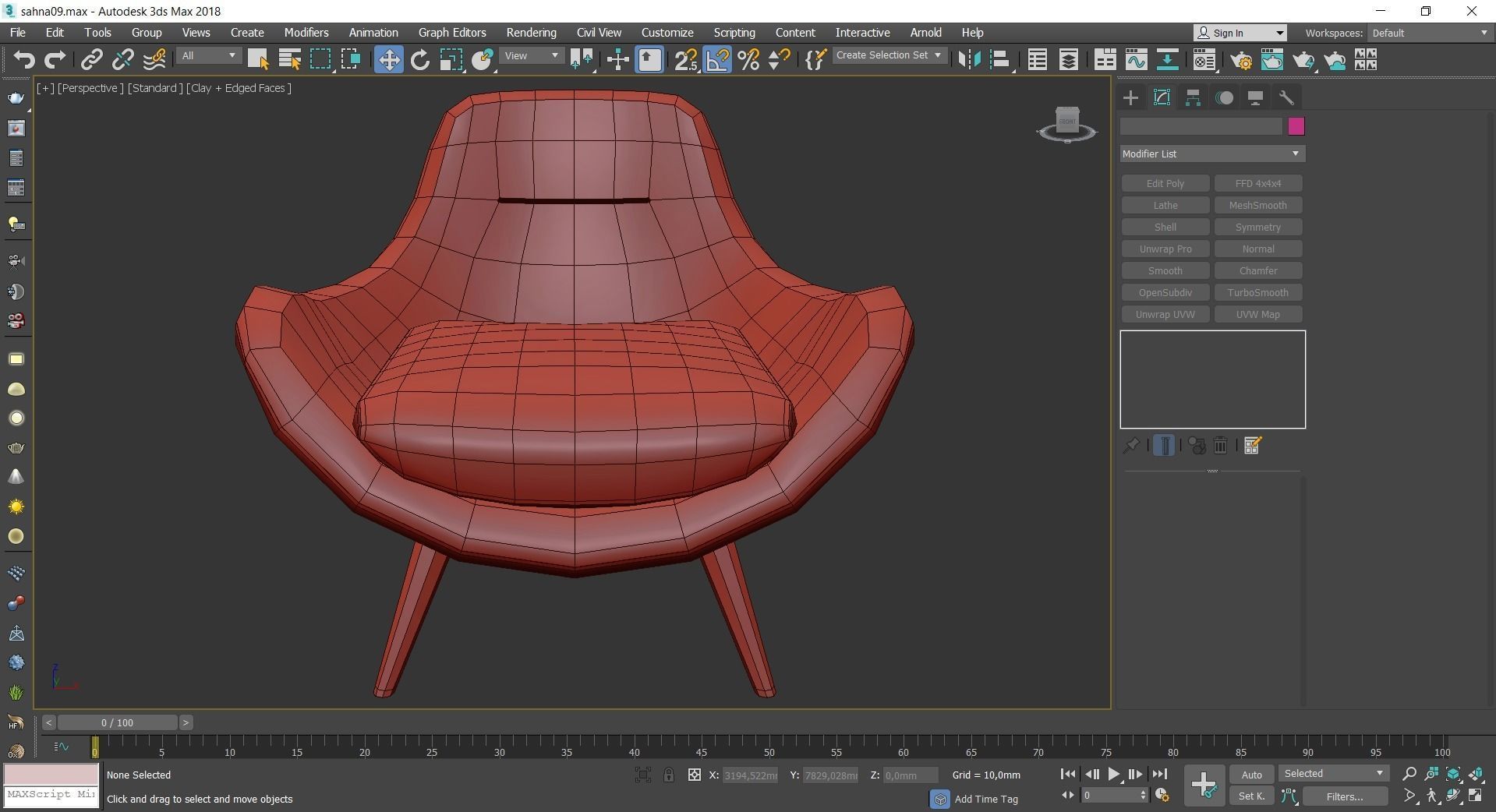Screen dimensions: 1496x812
Task: Expand the Modifier List dropdown
Action: coord(1212,154)
